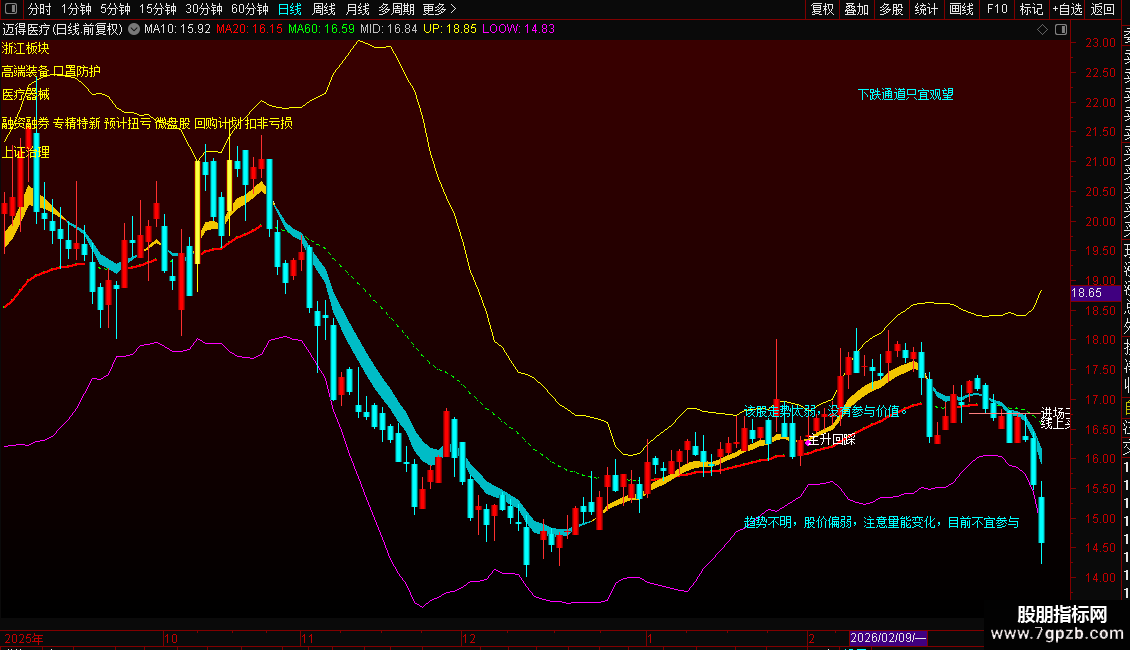This screenshot has height=650, width=1130.
Task: Click the 叠加 overlay button
Action: (x=857, y=9)
